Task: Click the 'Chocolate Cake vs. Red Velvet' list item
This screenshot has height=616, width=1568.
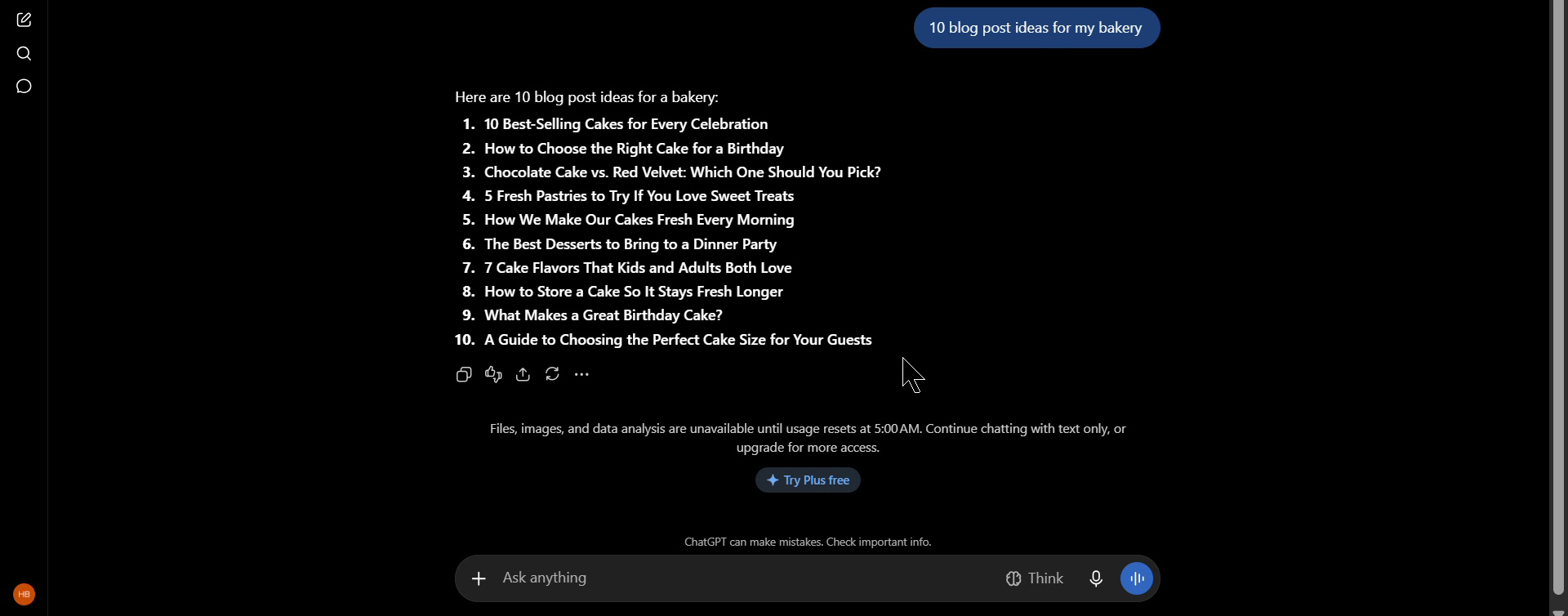Action: pyautogui.click(x=683, y=172)
